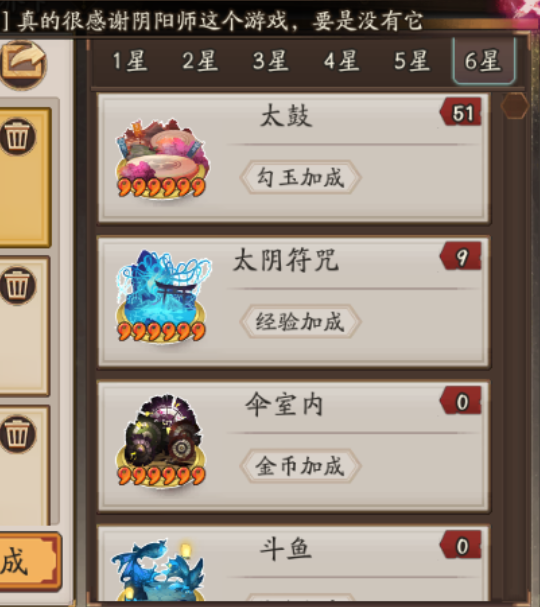The width and height of the screenshot is (540, 607).
Task: Select the highlighted 6星 tab
Action: [483, 61]
